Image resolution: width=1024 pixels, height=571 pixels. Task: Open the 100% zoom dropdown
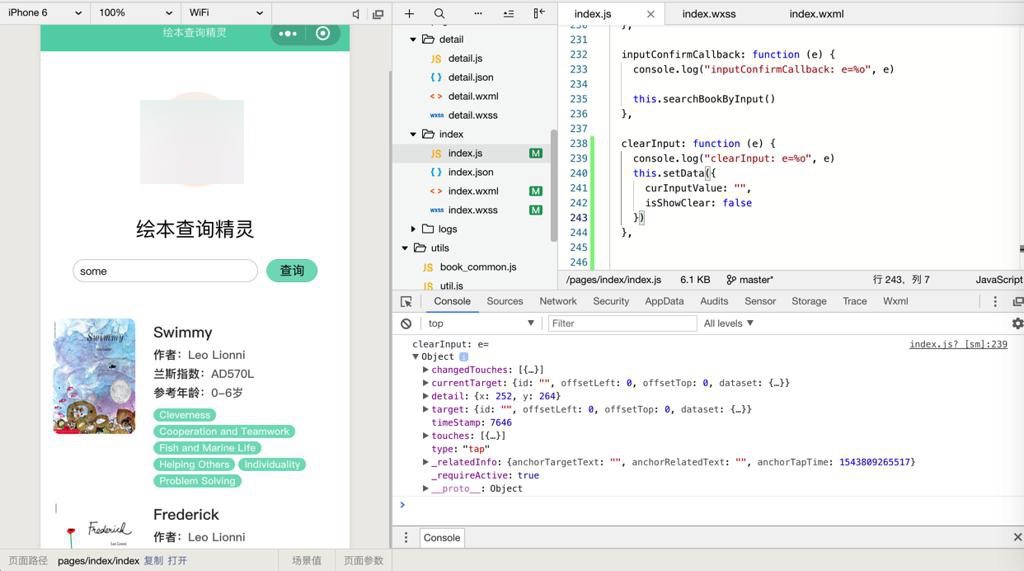tap(135, 12)
